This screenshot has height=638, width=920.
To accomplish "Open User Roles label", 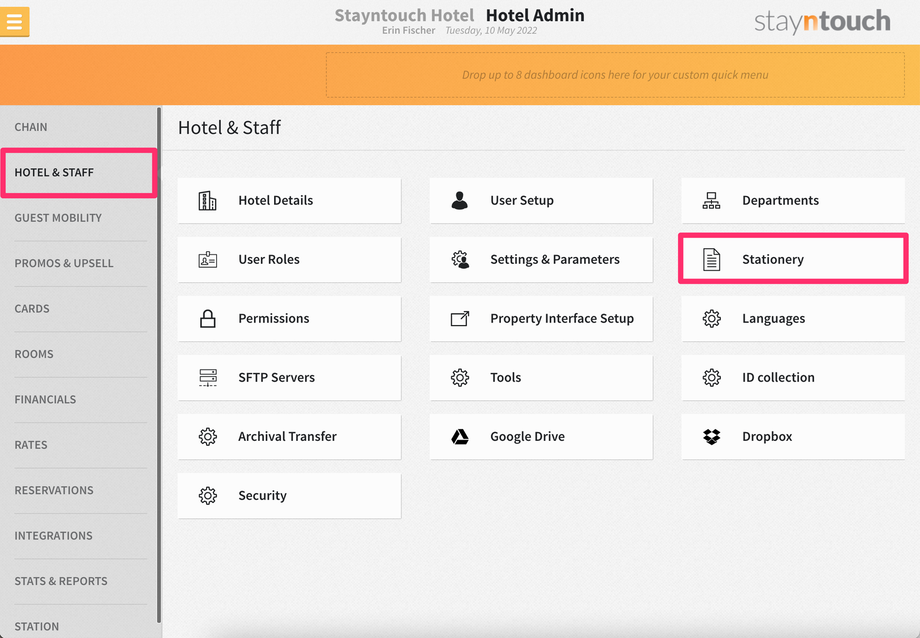I will (269, 259).
